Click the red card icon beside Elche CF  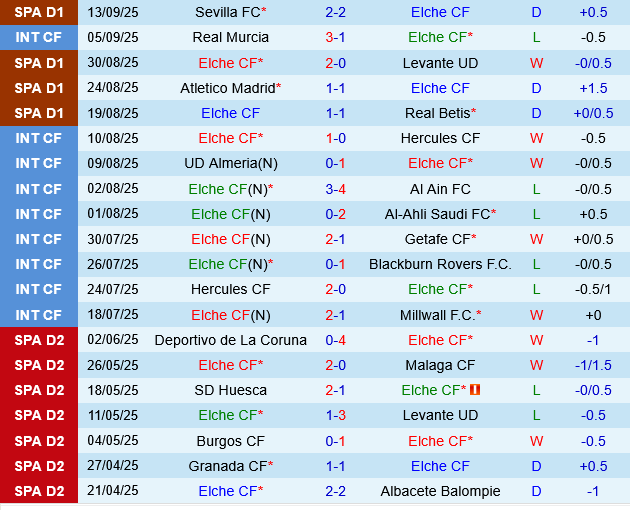tap(475, 390)
